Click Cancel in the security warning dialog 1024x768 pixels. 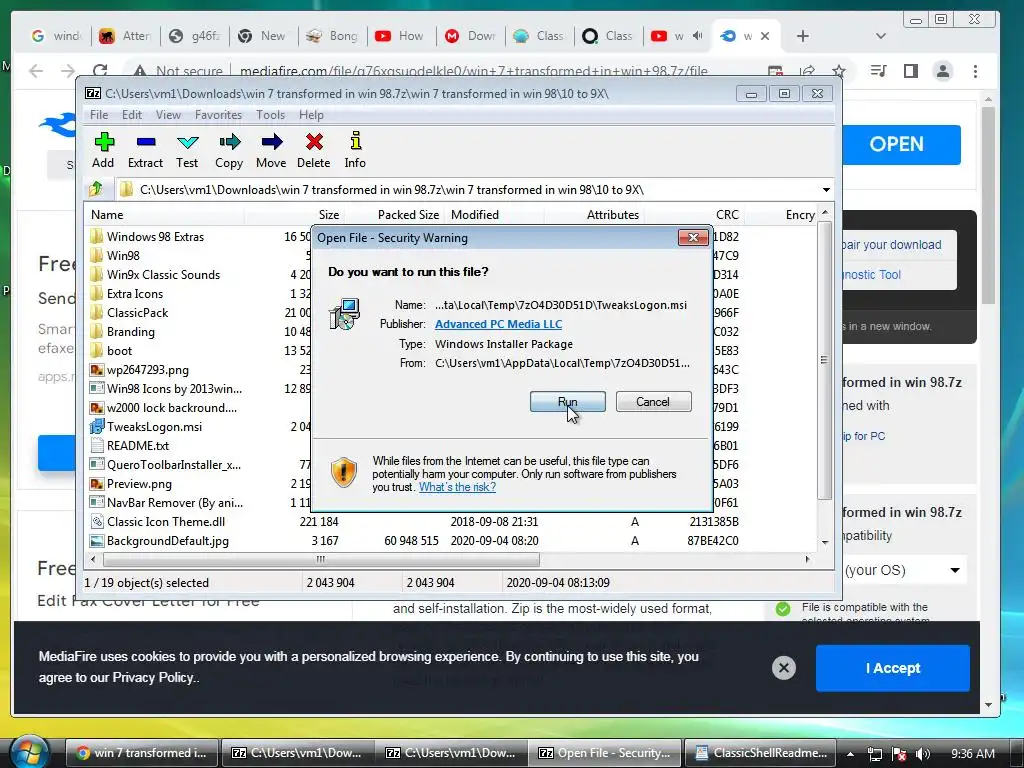(x=653, y=402)
